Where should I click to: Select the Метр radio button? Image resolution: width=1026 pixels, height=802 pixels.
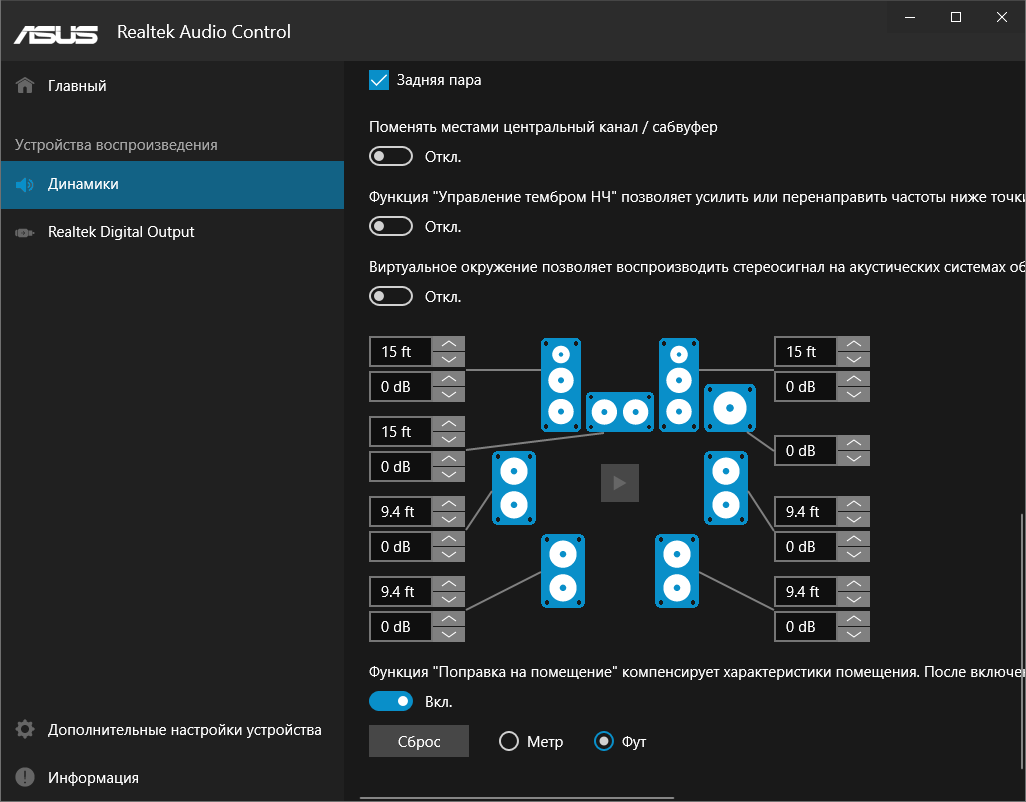pos(509,742)
